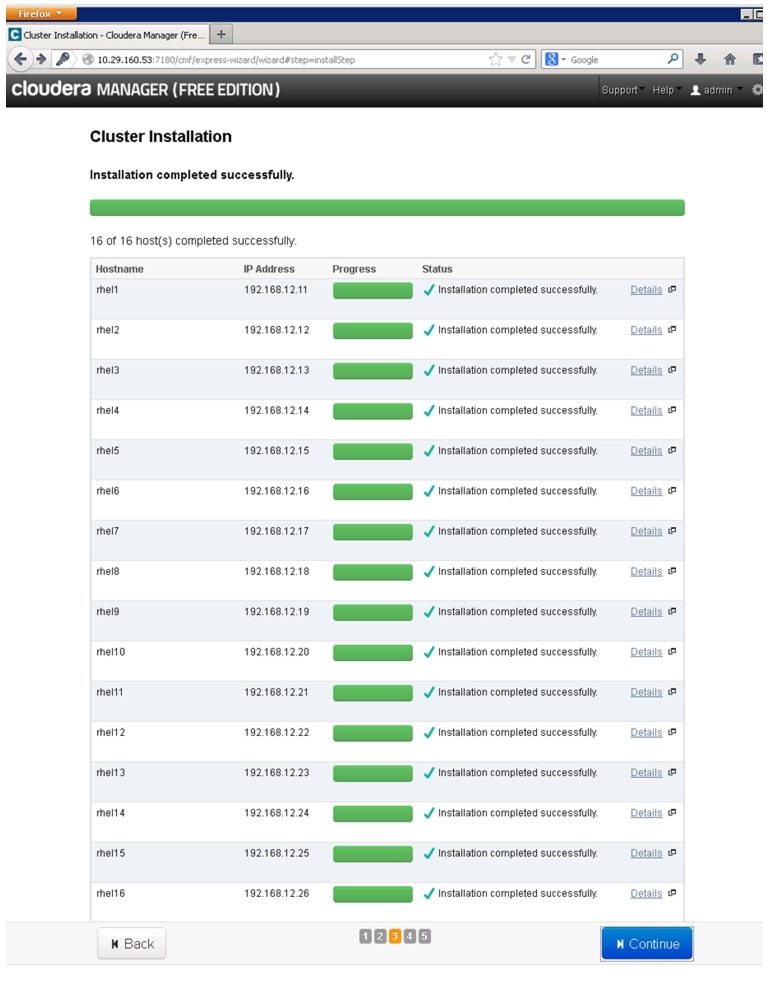
Task: Click the Google search magnifier icon
Action: click(x=673, y=59)
